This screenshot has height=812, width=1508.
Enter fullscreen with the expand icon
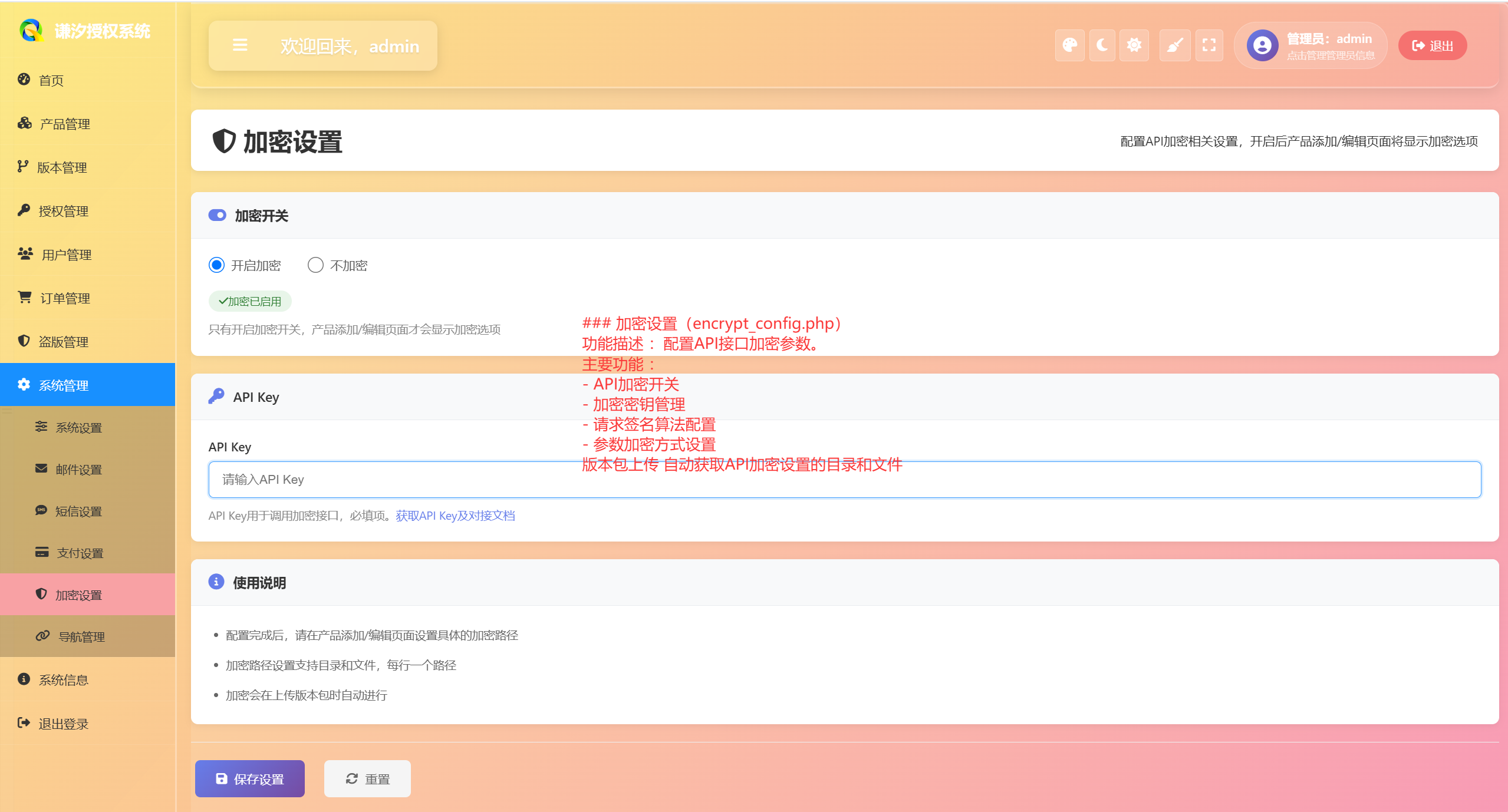1209,45
